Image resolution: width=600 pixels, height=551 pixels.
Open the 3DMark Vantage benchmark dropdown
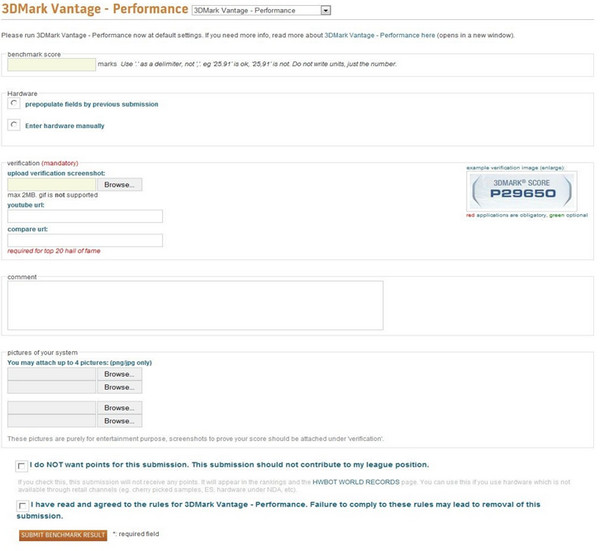coord(260,10)
